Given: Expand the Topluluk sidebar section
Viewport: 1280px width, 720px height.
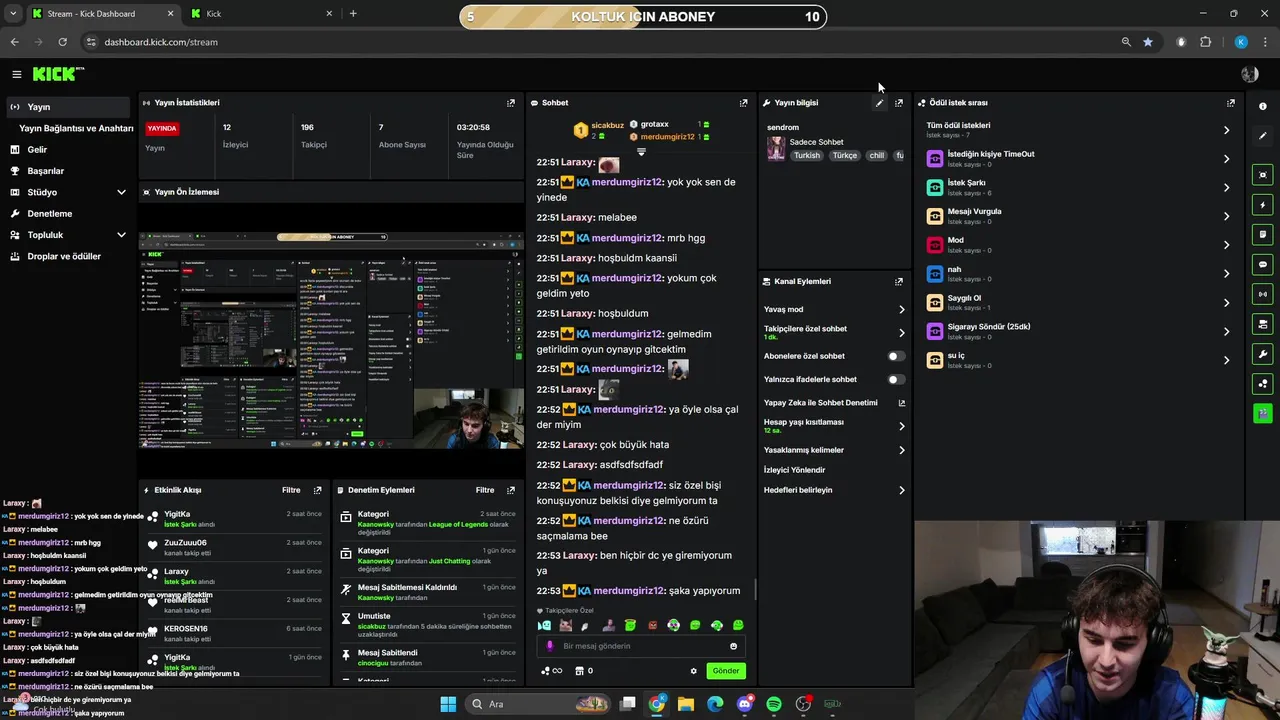Looking at the screenshot, I should click(66, 235).
